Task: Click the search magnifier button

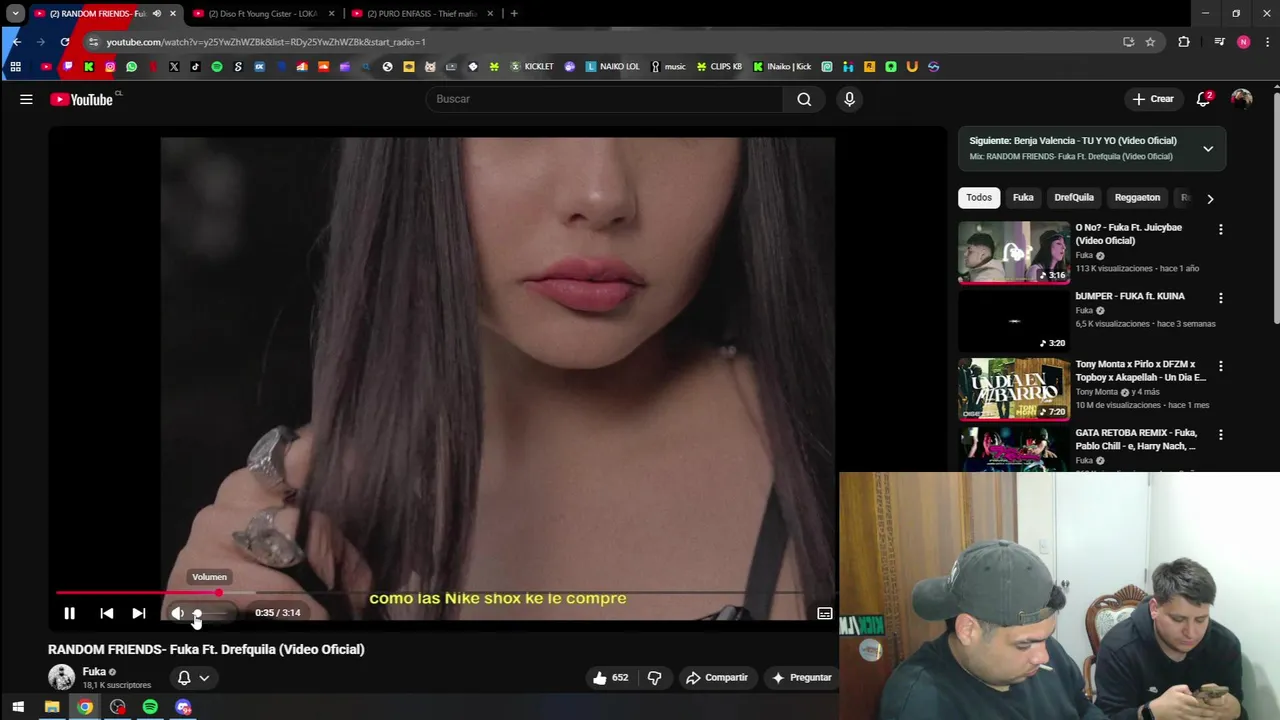Action: pos(804,99)
